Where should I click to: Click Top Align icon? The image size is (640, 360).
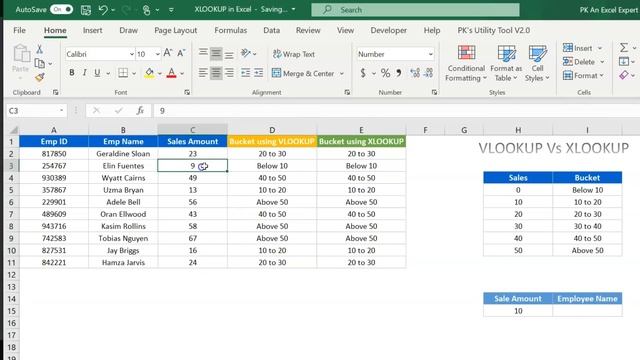[203, 53]
